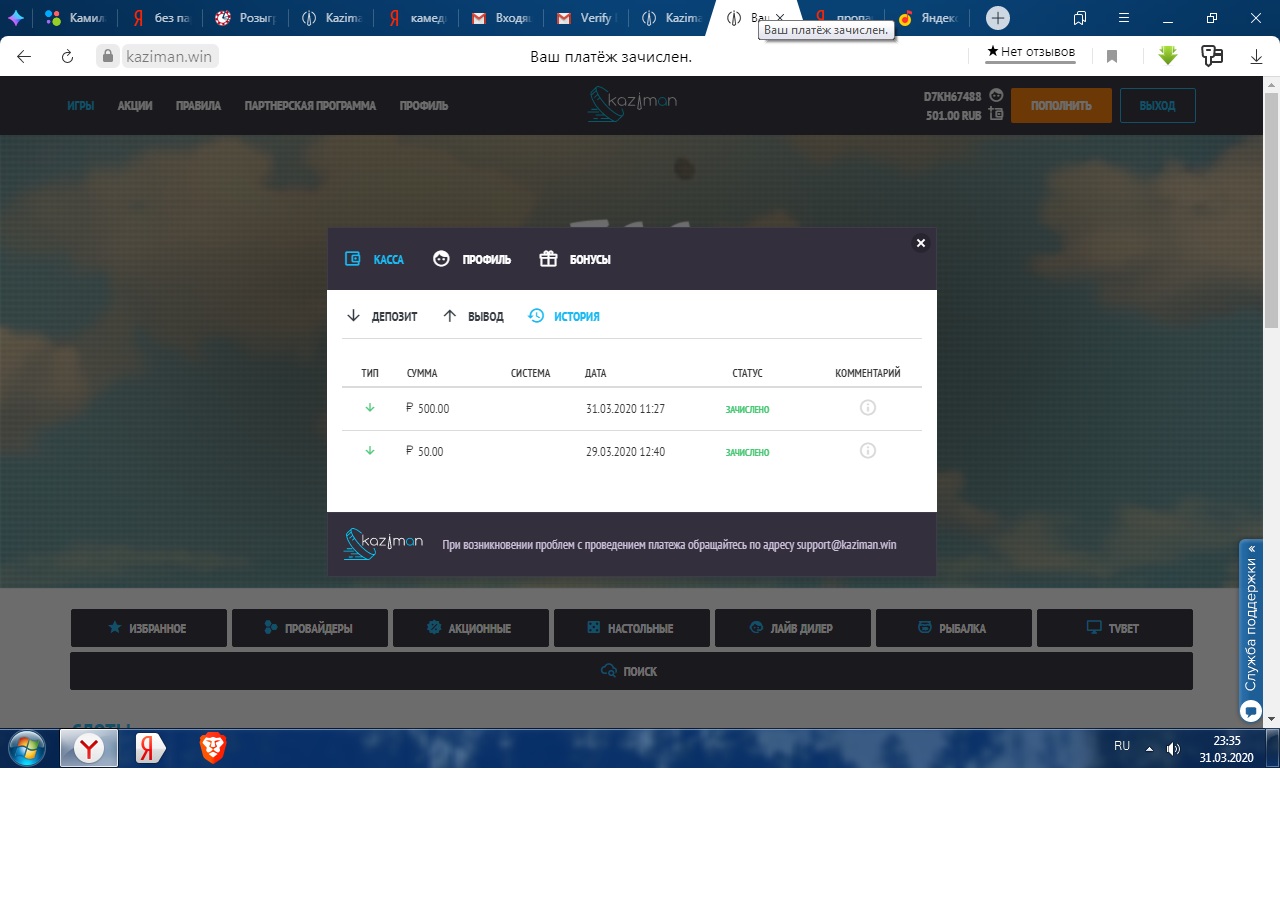The image size is (1280, 912).
Task: Open the Депозит section
Action: [381, 316]
